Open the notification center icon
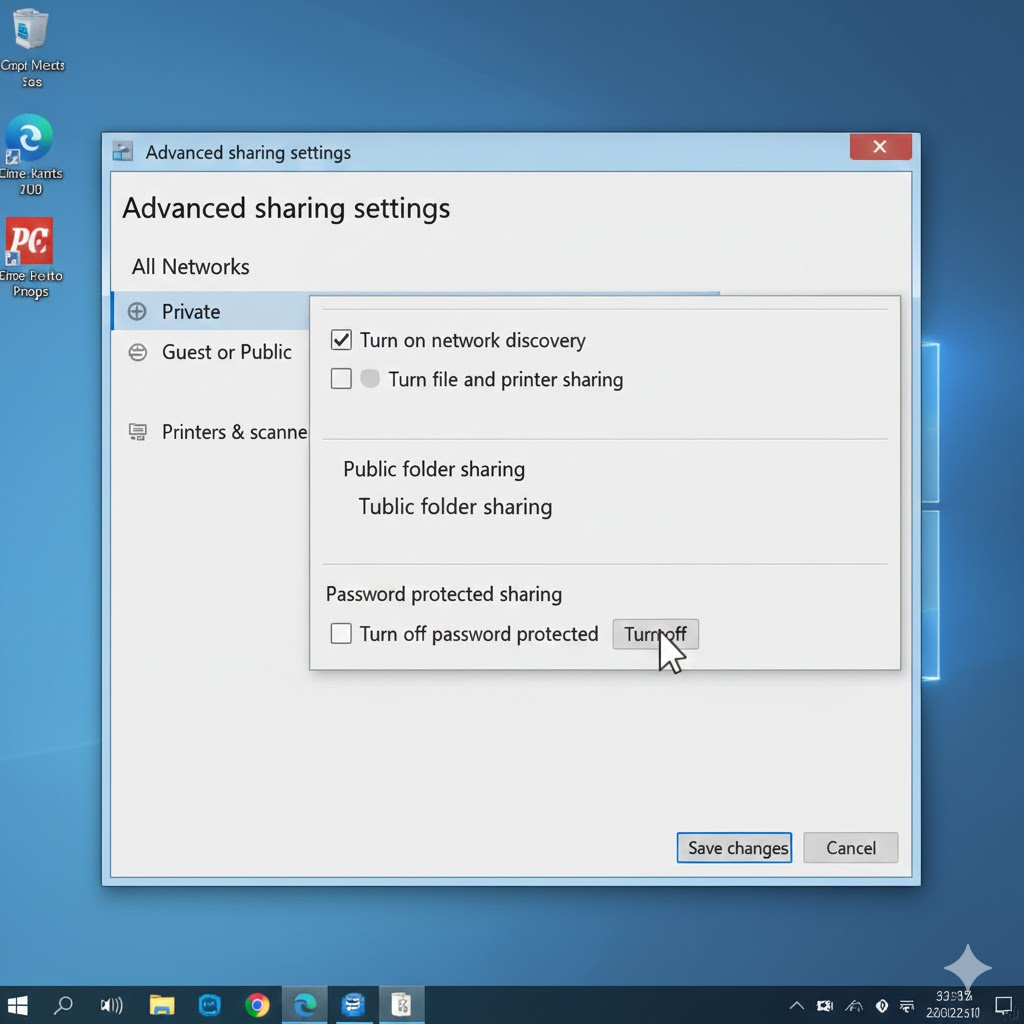The width and height of the screenshot is (1024, 1024). pyautogui.click(x=1003, y=1004)
